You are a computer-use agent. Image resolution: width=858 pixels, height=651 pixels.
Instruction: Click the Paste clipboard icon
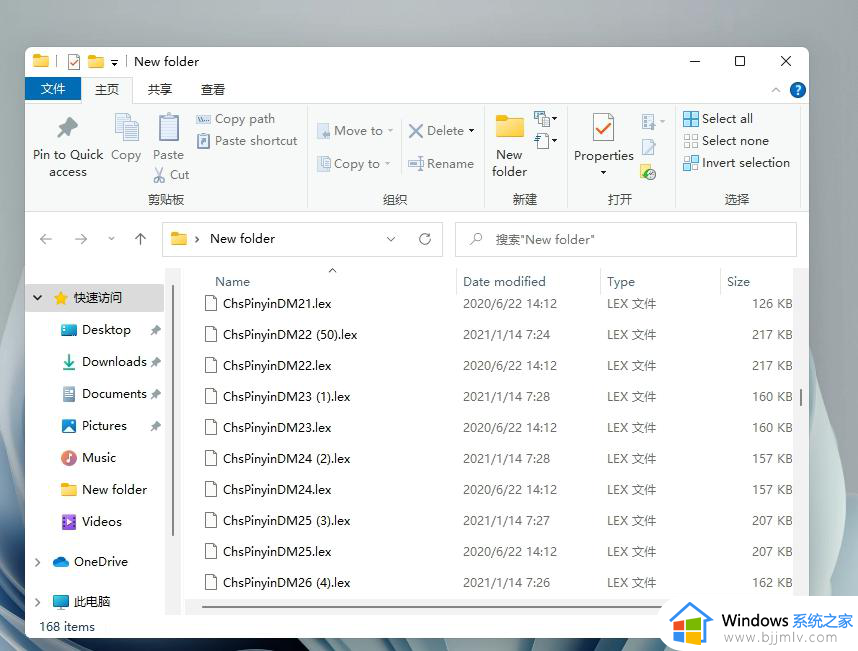coord(168,127)
